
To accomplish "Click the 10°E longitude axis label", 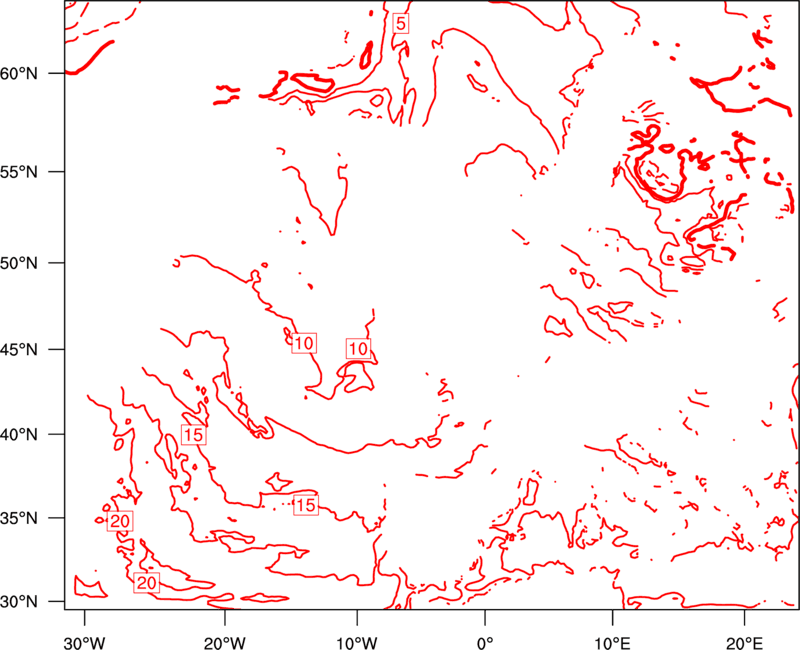I will [612, 643].
